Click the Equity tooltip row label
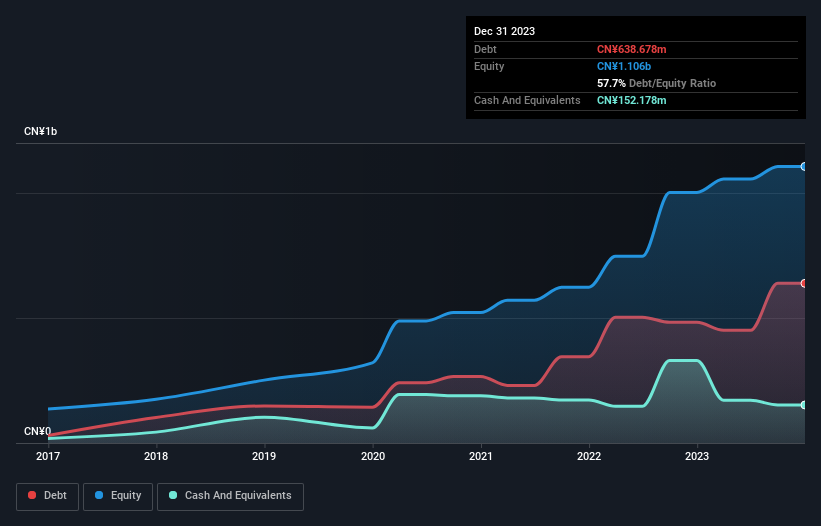Screen dimensions: 821x526 pyautogui.click(x=489, y=66)
